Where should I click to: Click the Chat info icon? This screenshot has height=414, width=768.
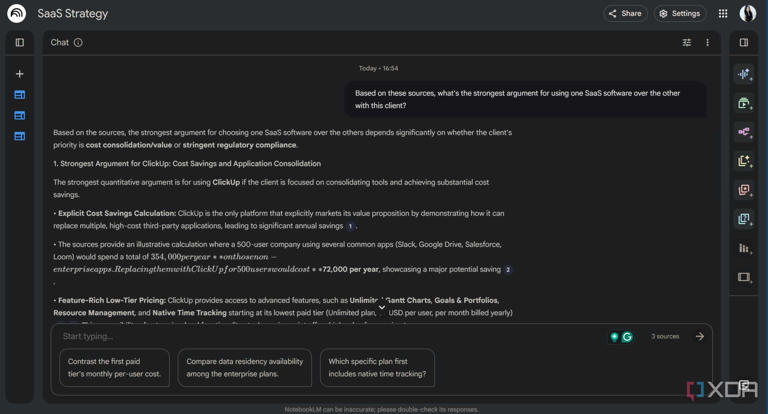tap(78, 43)
